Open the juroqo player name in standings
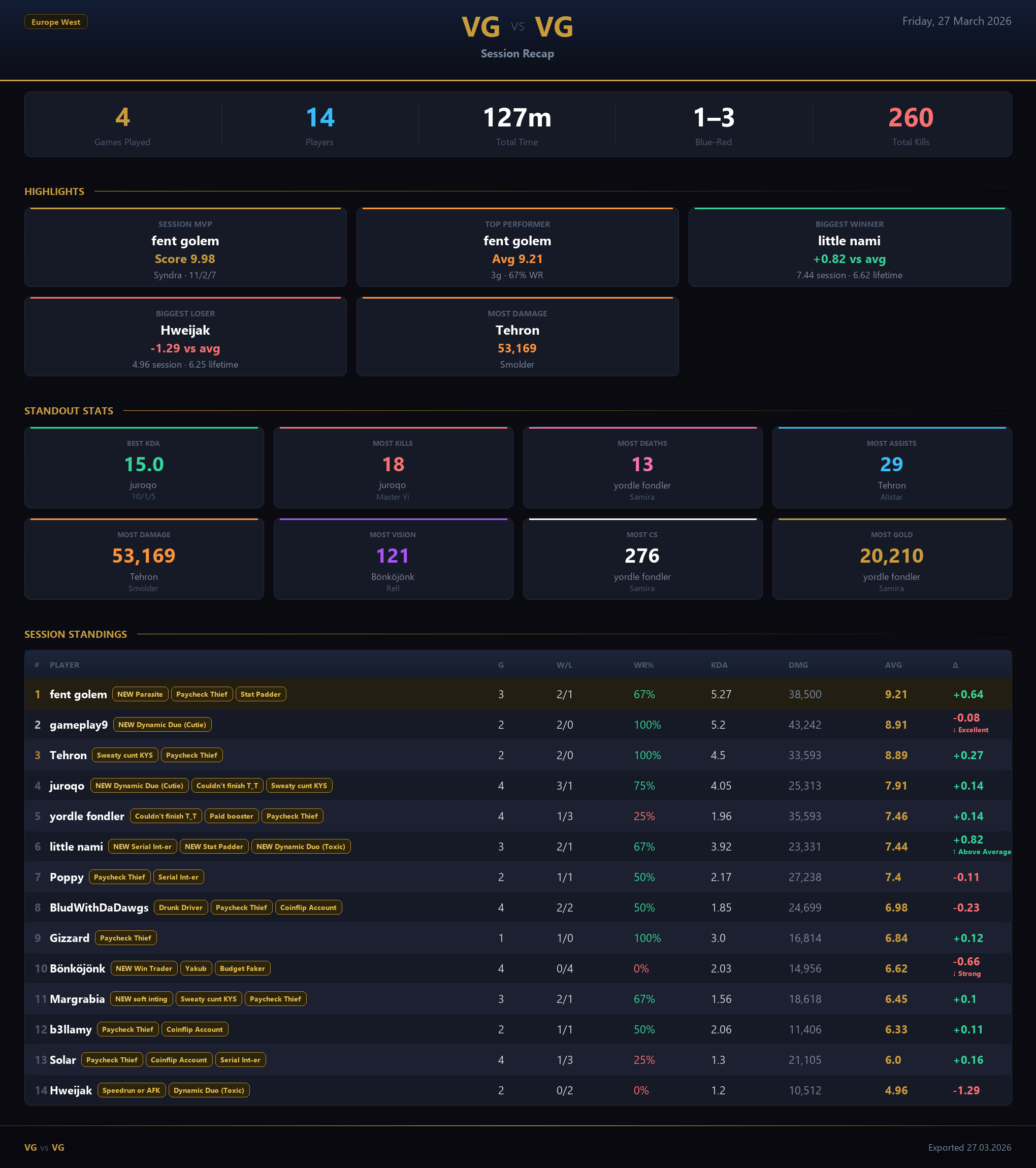 [67, 786]
